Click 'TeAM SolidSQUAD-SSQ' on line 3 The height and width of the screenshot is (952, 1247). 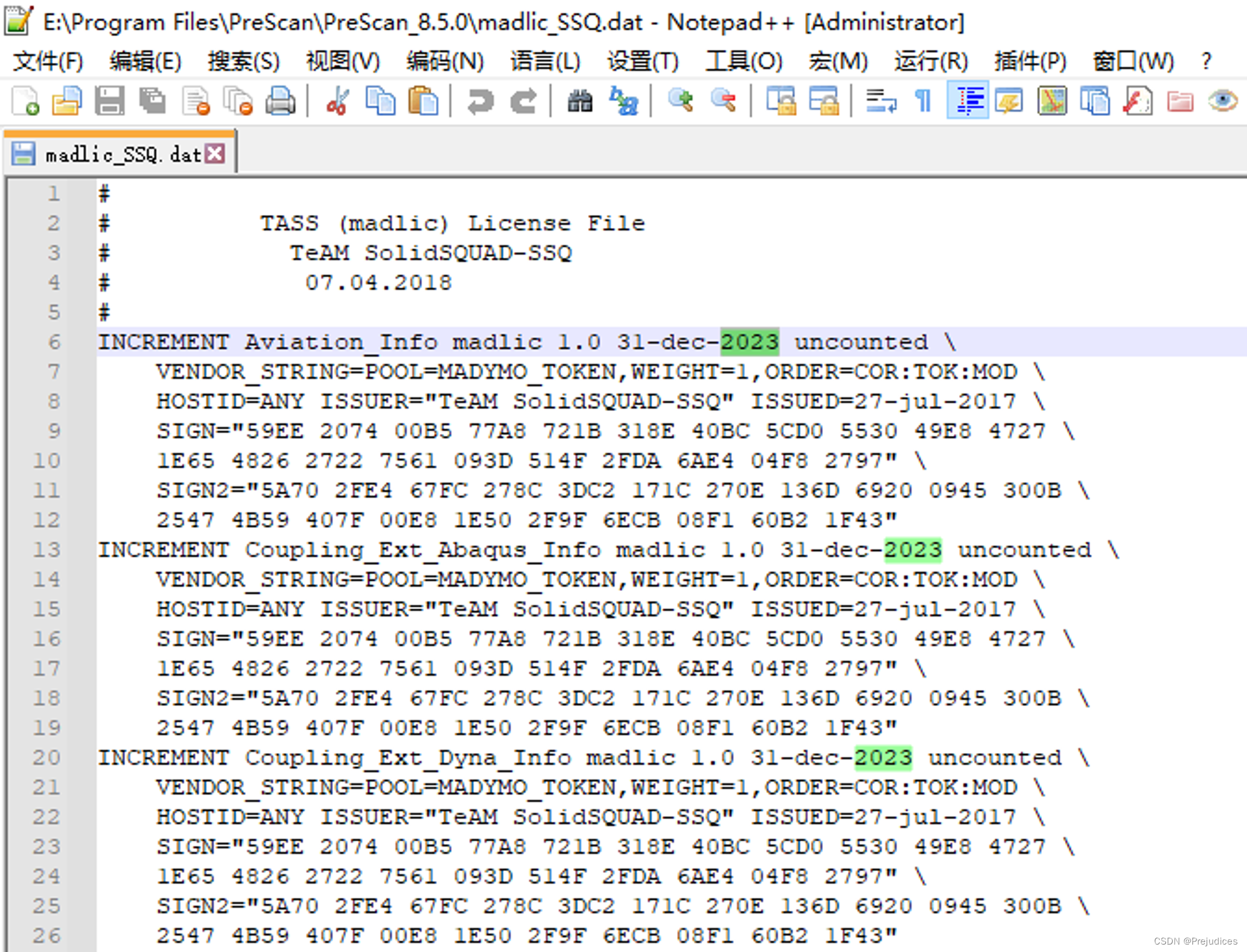coord(430,252)
